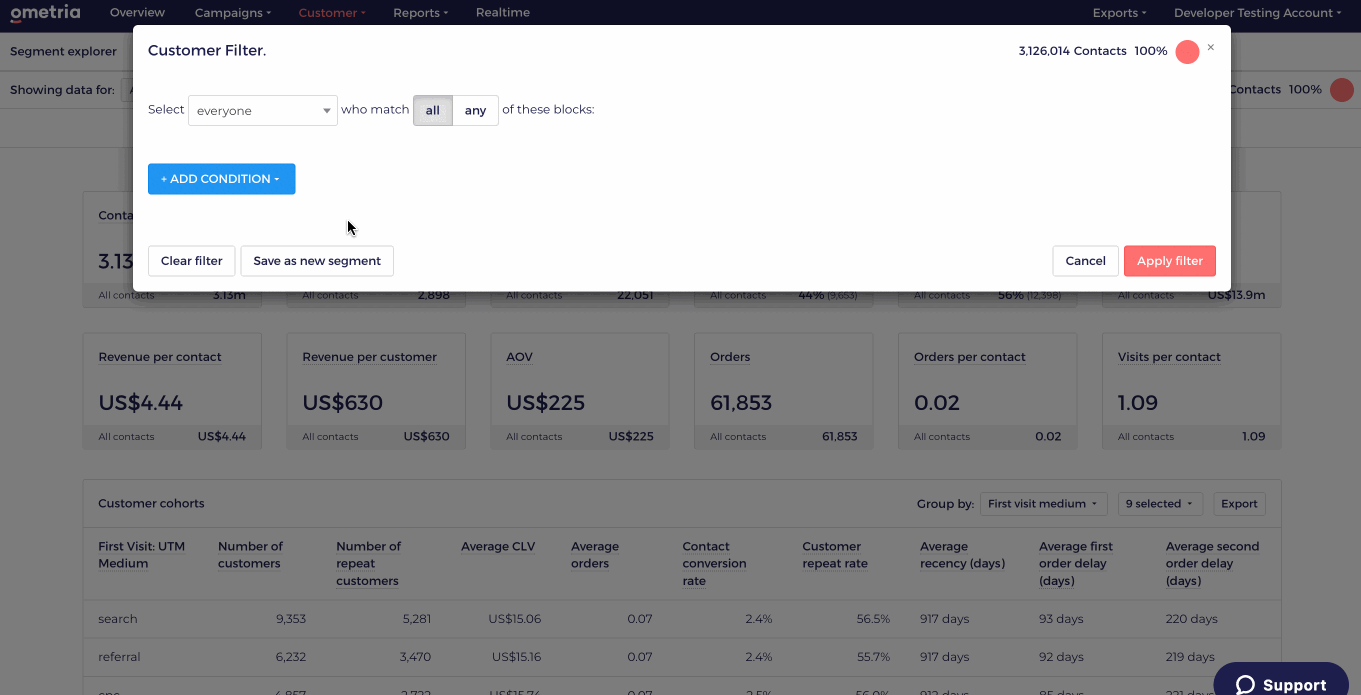The height and width of the screenshot is (695, 1361).
Task: Click the Revenue per customer card title
Action: tap(370, 357)
